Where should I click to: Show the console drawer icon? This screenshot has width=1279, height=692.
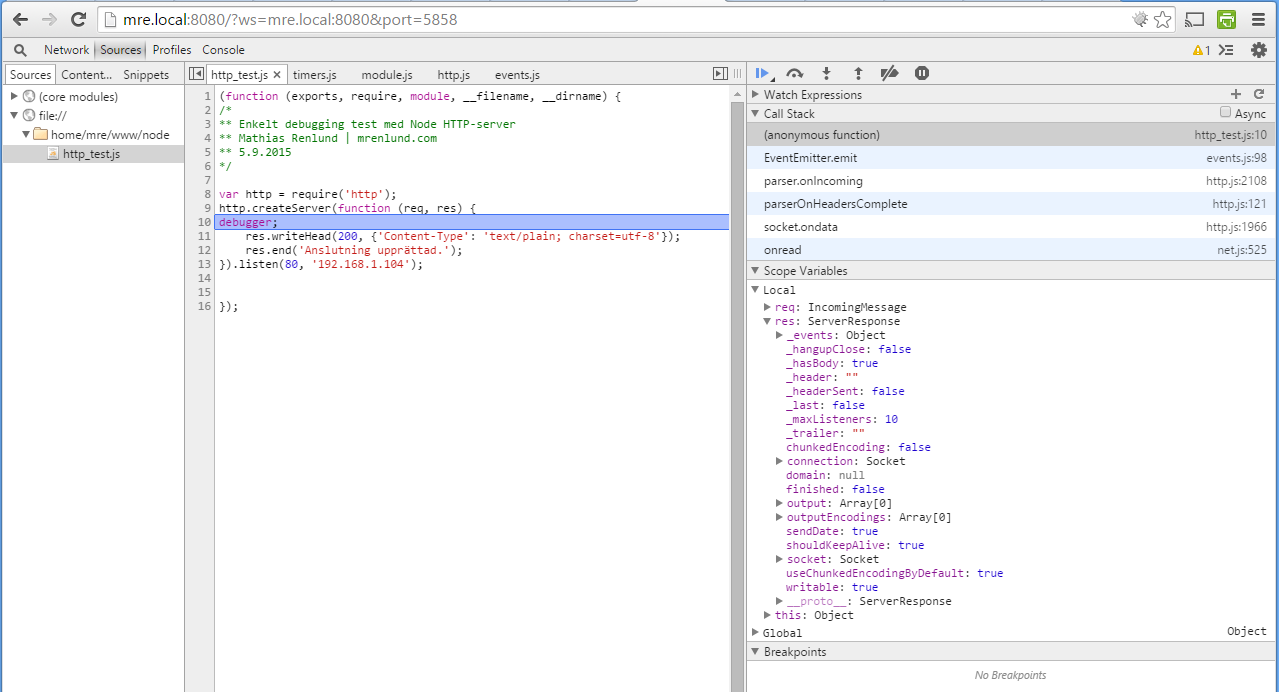pos(1227,50)
